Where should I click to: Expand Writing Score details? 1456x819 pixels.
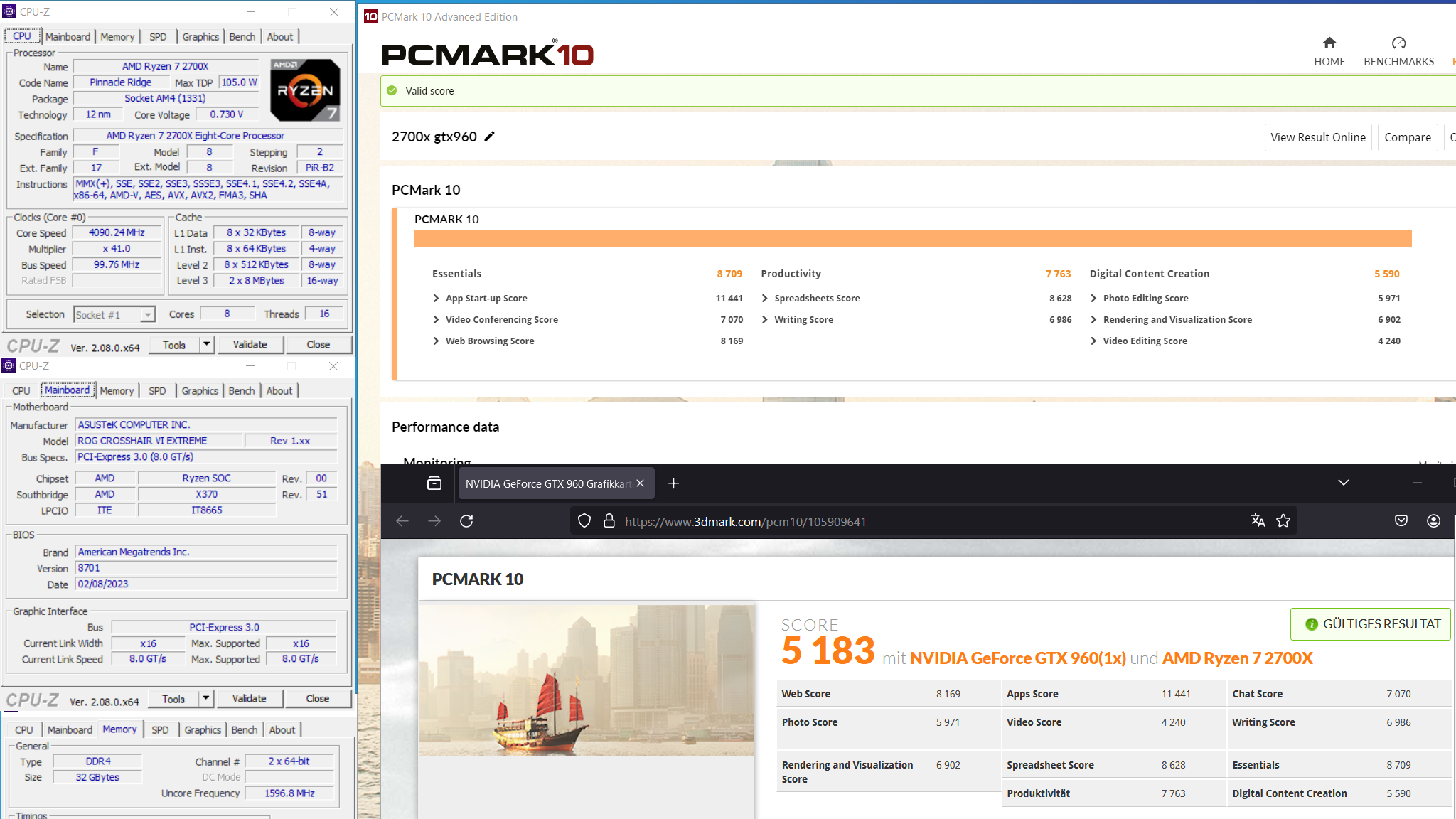coord(765,320)
